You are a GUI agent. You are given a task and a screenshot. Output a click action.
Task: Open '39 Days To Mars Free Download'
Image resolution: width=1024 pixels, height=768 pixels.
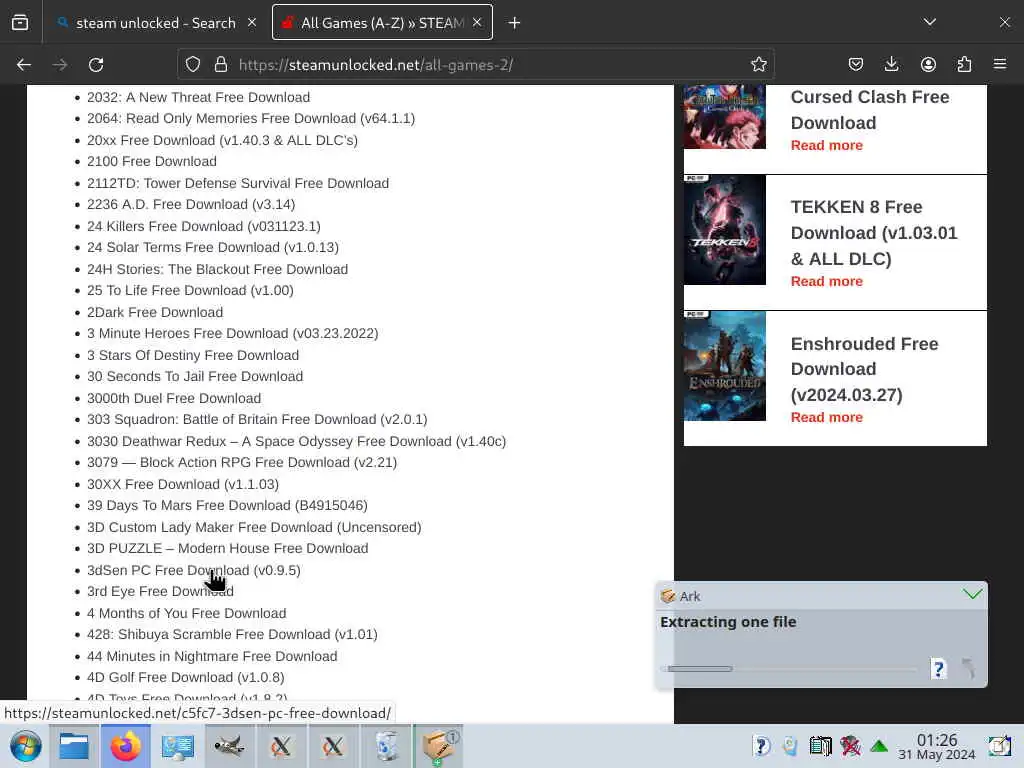coord(227,506)
